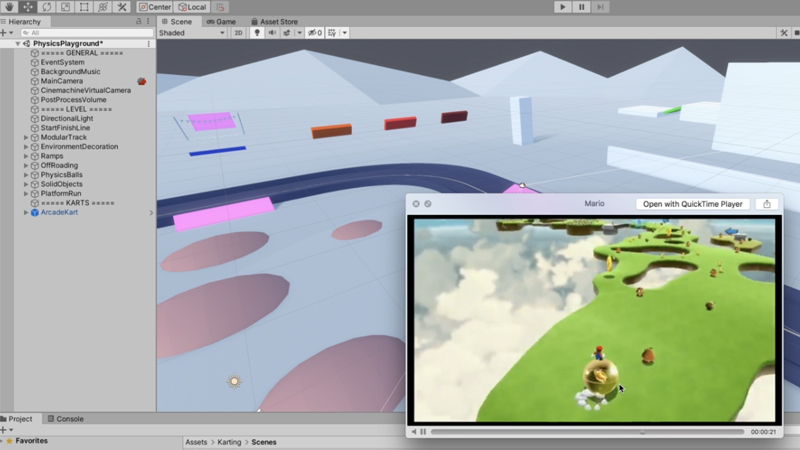Open Project create plus dropdown
Image resolution: width=800 pixels, height=450 pixels.
pyautogui.click(x=7, y=430)
